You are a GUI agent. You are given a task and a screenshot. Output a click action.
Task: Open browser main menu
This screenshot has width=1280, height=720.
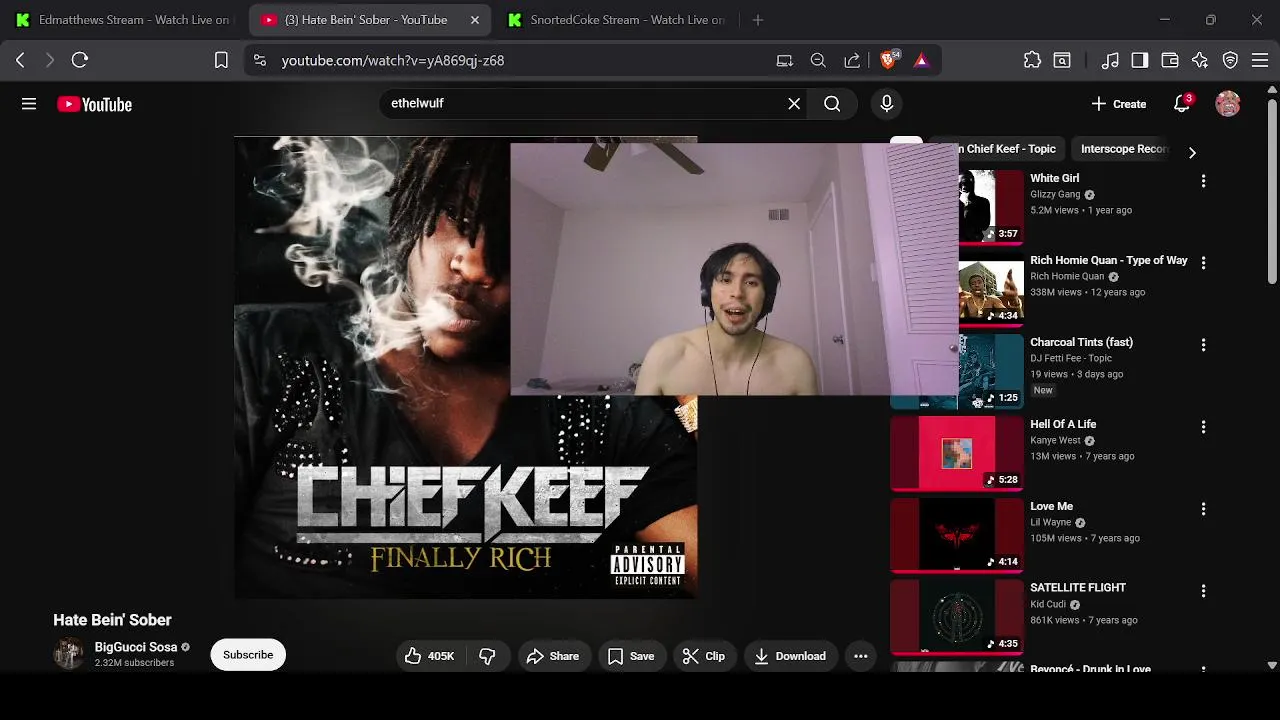(x=1260, y=60)
